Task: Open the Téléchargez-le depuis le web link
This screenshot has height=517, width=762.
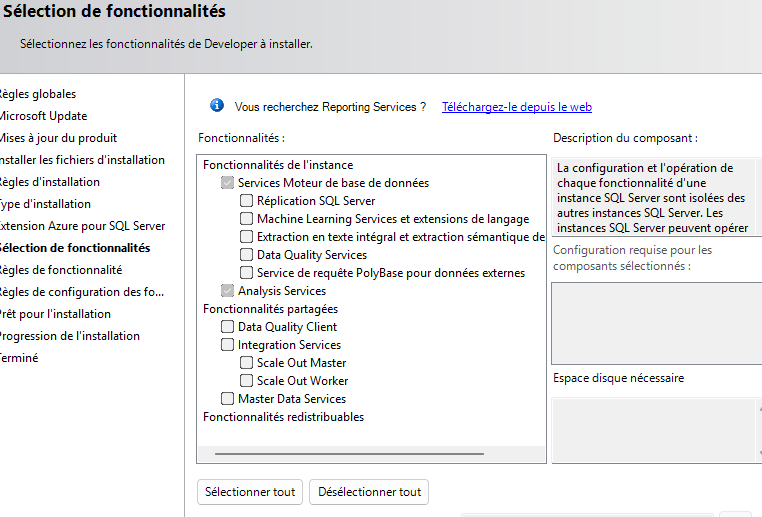Action: (517, 107)
